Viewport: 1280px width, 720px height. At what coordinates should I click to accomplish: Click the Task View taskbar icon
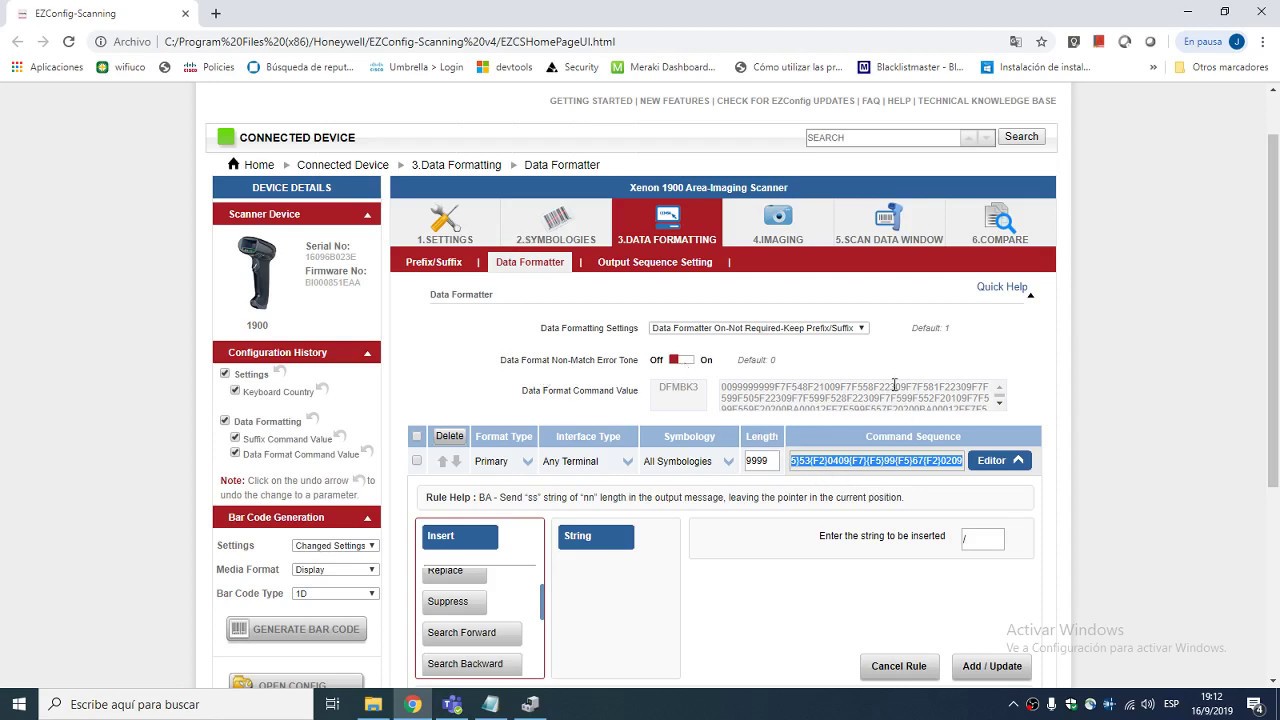(333, 704)
